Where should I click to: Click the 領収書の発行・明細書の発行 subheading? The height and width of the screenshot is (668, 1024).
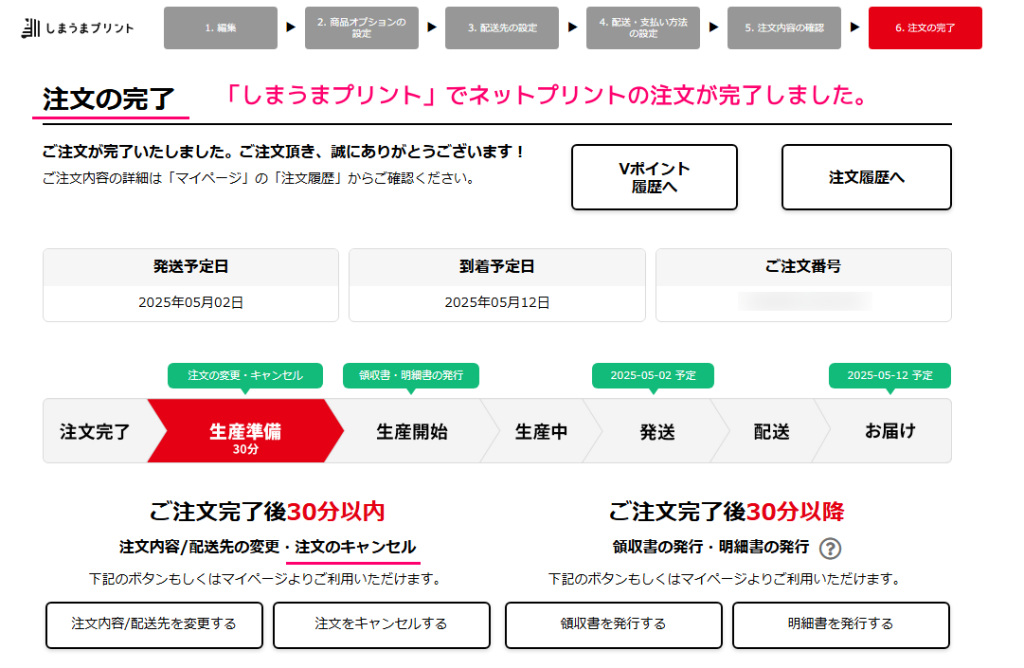pyautogui.click(x=711, y=547)
